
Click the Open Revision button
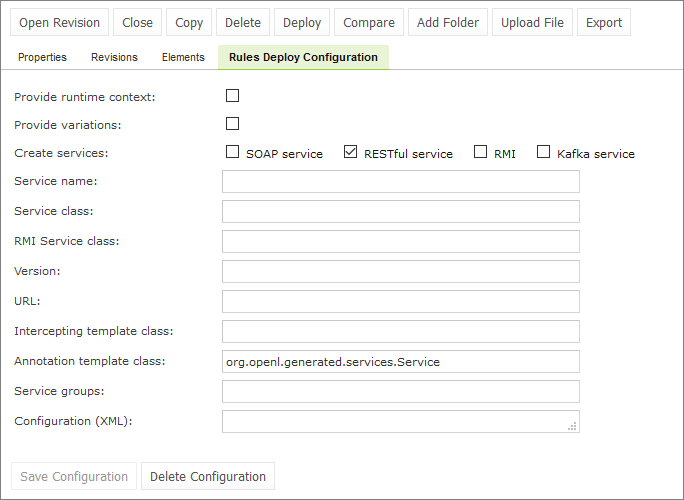click(x=60, y=23)
